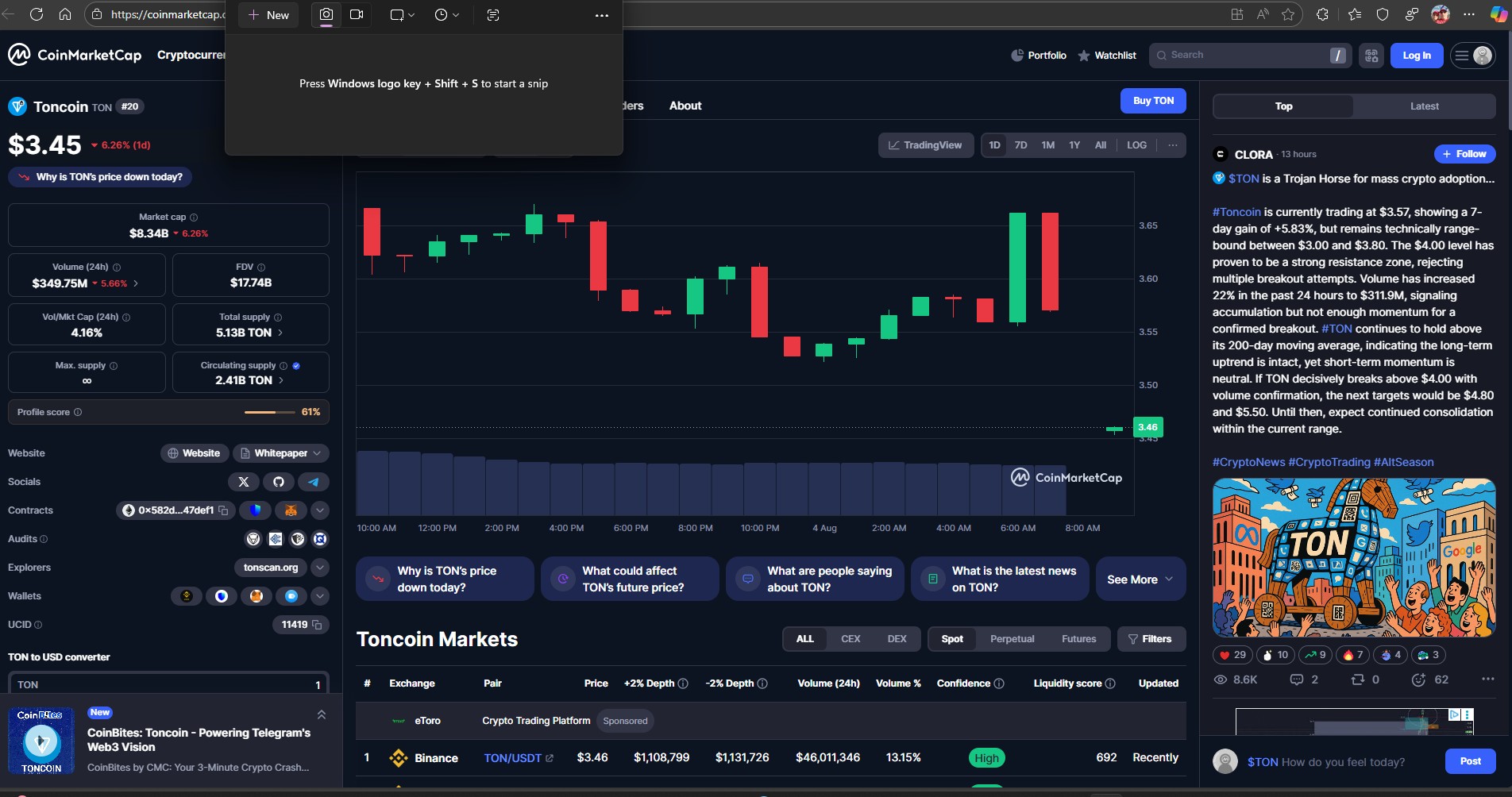Expand more wallets chevron
The image size is (1512, 797).
tap(320, 596)
